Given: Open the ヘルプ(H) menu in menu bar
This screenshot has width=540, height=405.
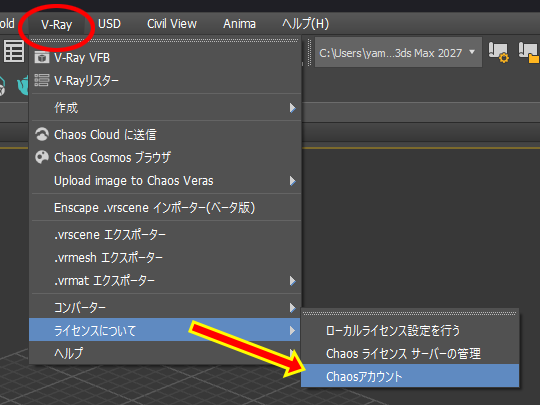Looking at the screenshot, I should tap(305, 24).
